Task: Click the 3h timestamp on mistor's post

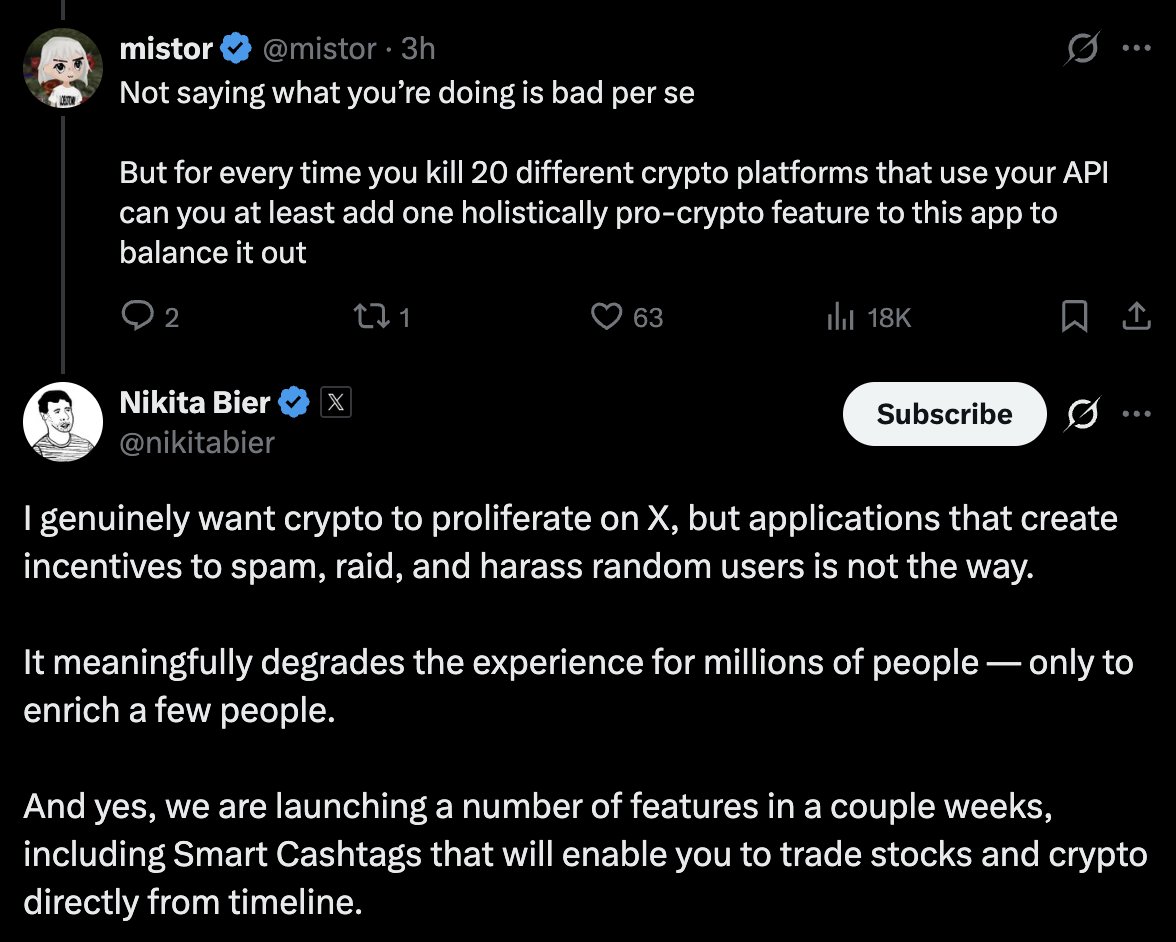Action: click(417, 47)
